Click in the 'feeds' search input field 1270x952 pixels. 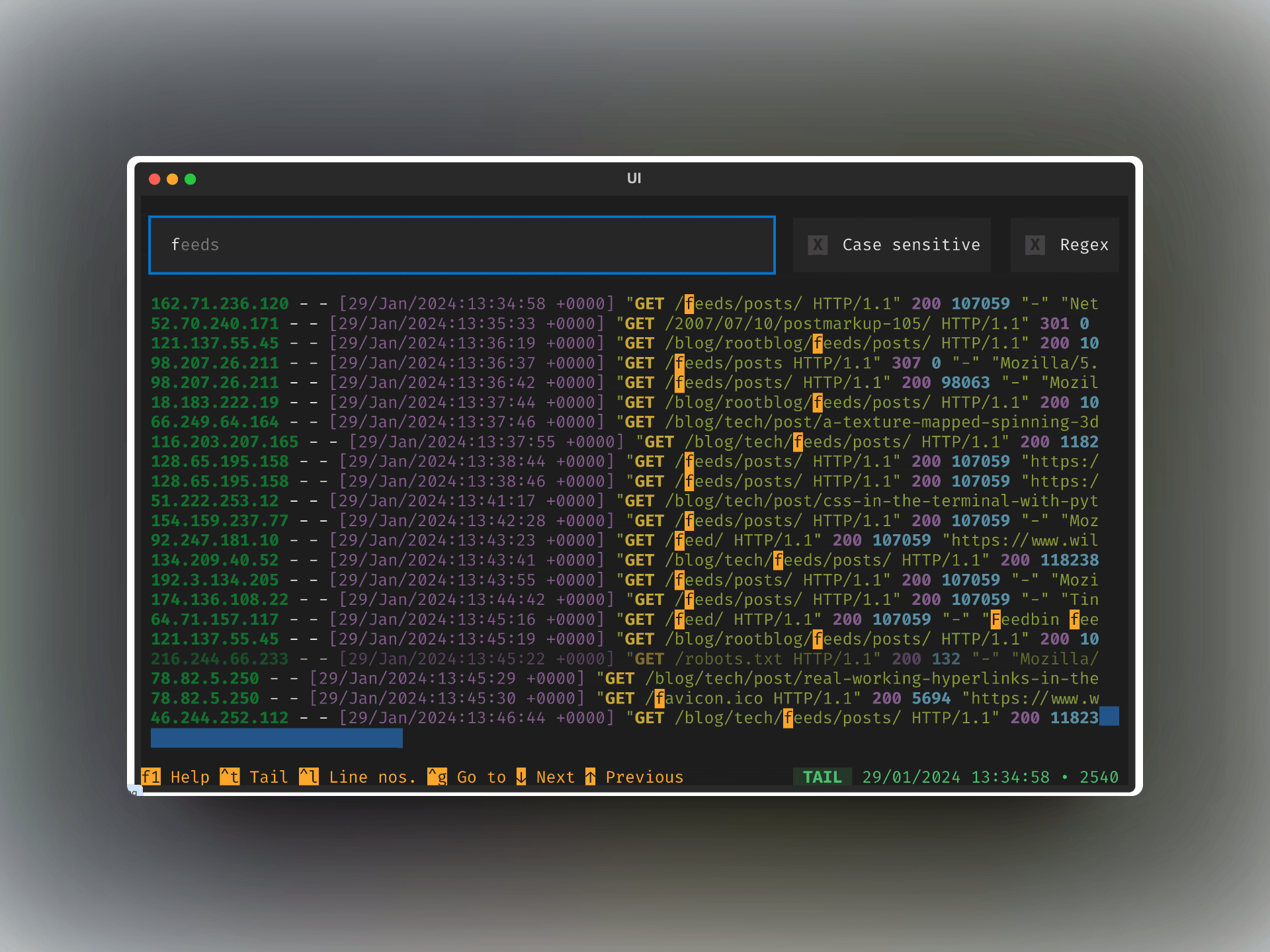462,245
